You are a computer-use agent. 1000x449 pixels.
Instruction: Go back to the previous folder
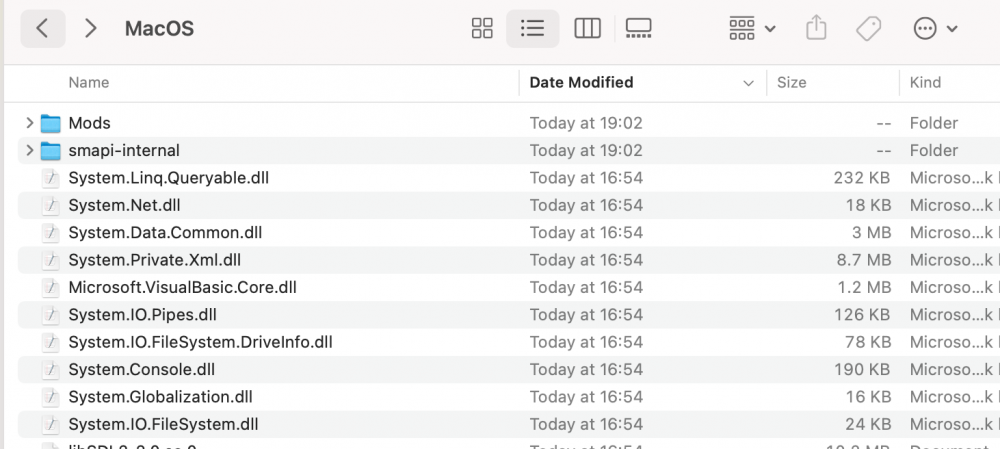pos(42,28)
